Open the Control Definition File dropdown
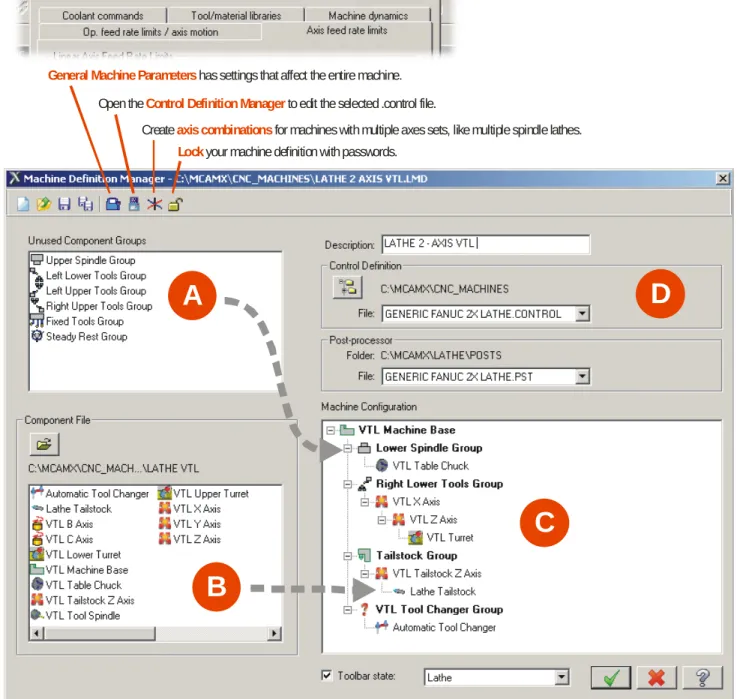This screenshot has height=699, width=737. 582,314
